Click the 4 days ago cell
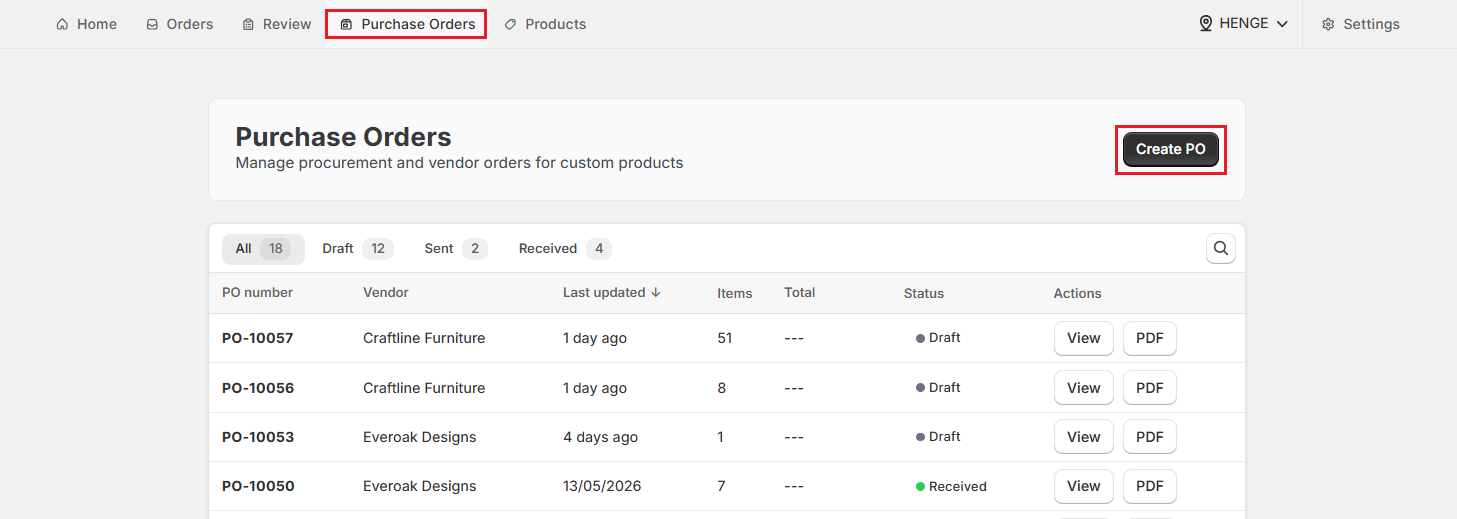Screen dimensions: 1457x519 point(600,437)
